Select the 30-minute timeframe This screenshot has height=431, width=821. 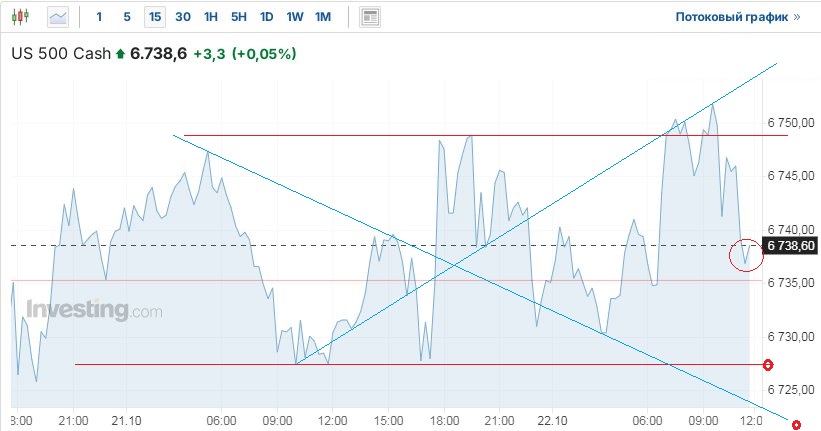[182, 17]
